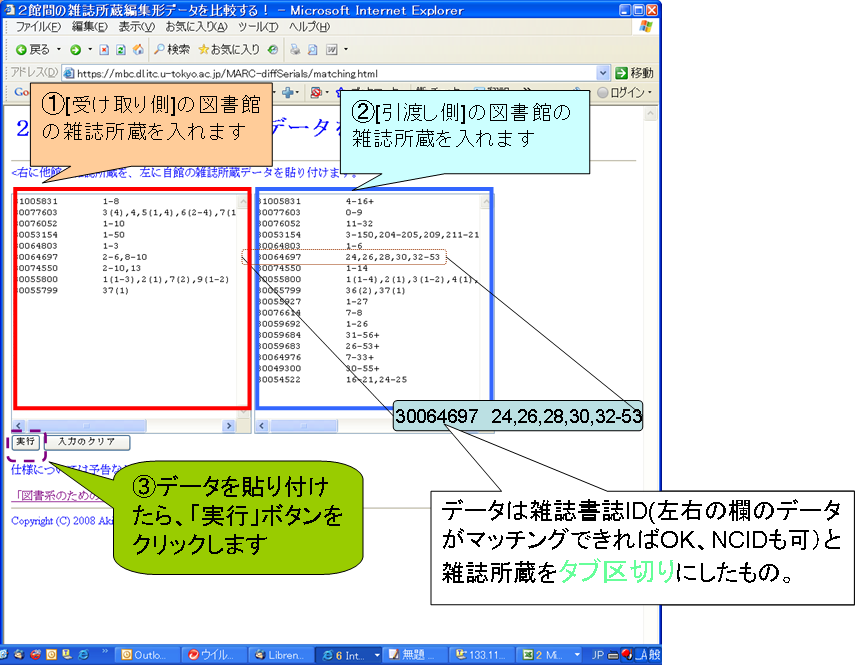Open the お気に入り(A) menu
Viewport: 855px width, 665px height.
[x=196, y=27]
